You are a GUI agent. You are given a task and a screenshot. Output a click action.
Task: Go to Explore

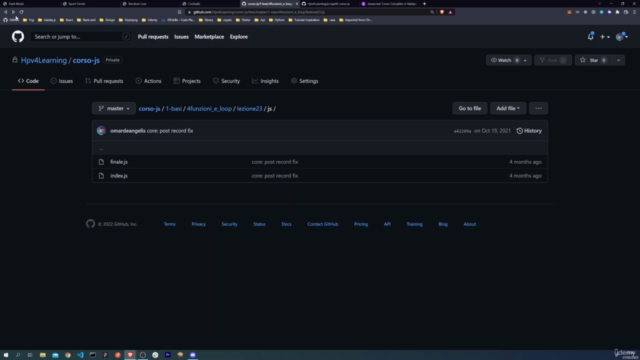[239, 37]
